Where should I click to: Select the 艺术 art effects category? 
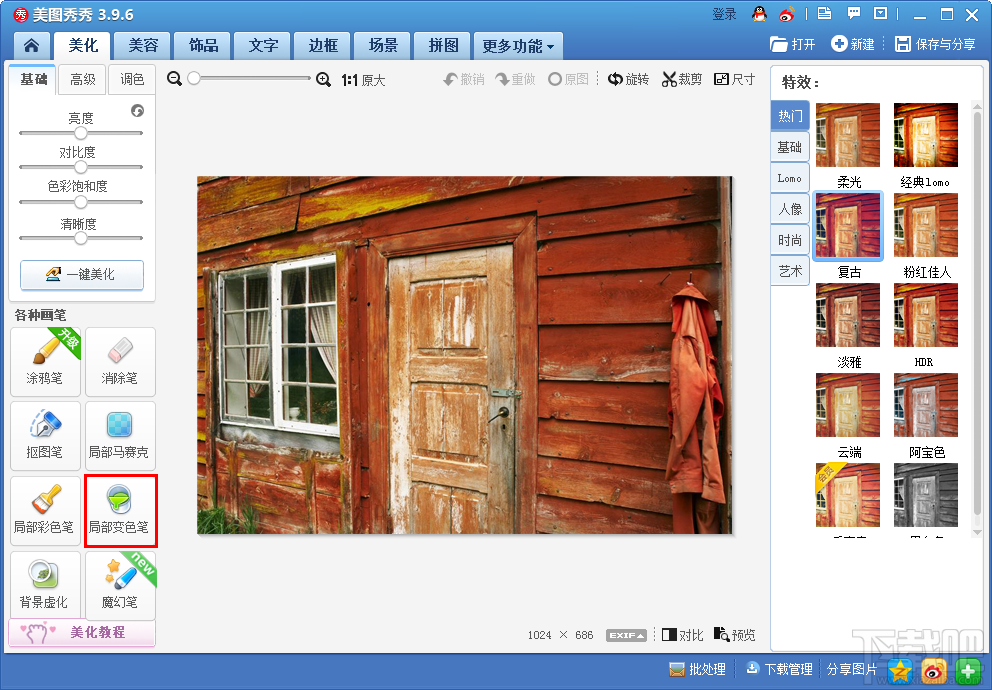pyautogui.click(x=790, y=271)
